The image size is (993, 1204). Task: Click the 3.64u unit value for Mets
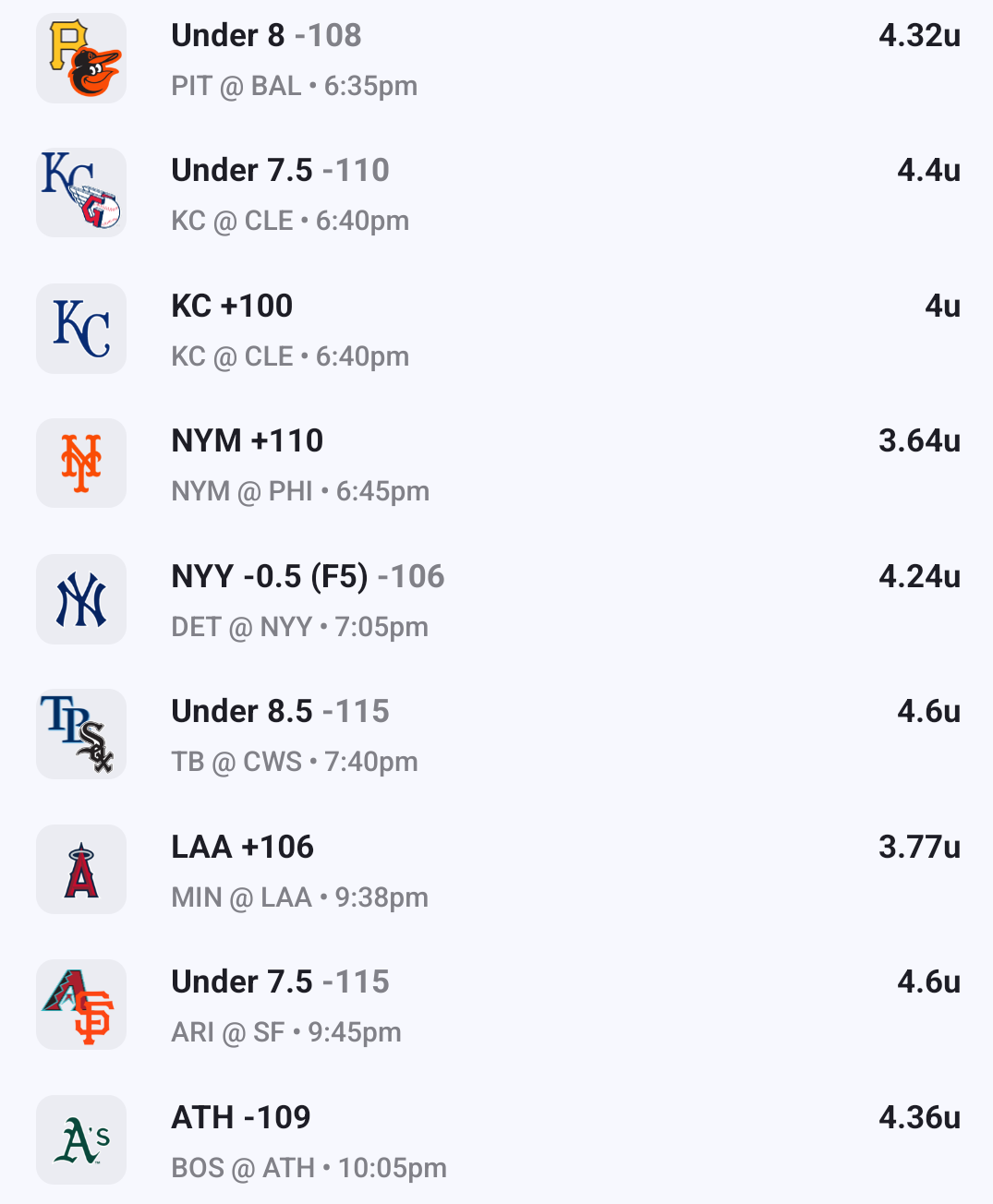tap(919, 440)
